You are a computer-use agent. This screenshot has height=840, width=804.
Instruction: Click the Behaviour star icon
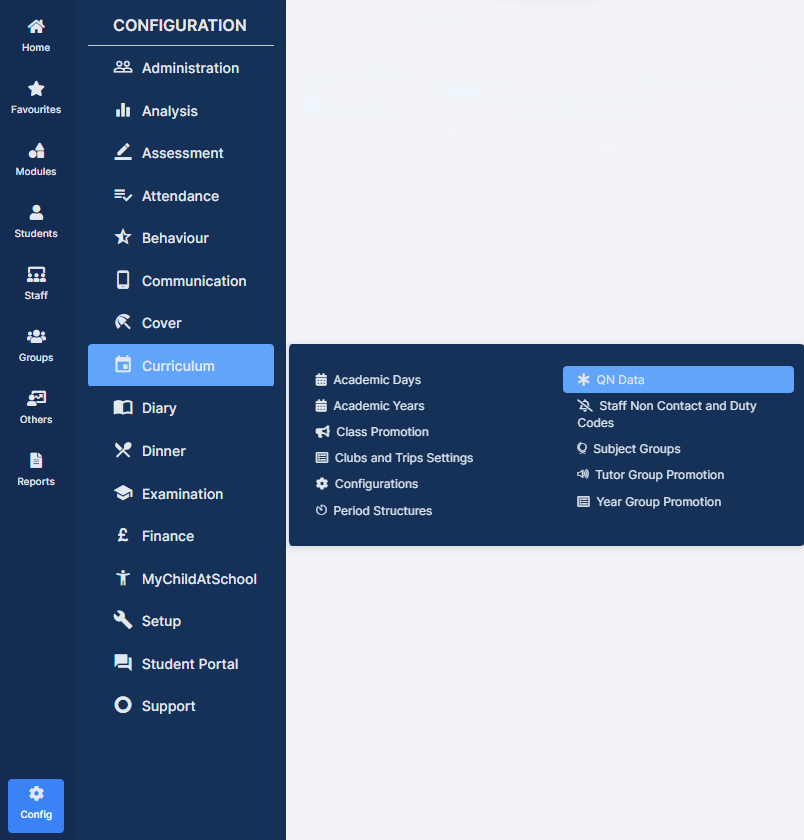pos(123,237)
